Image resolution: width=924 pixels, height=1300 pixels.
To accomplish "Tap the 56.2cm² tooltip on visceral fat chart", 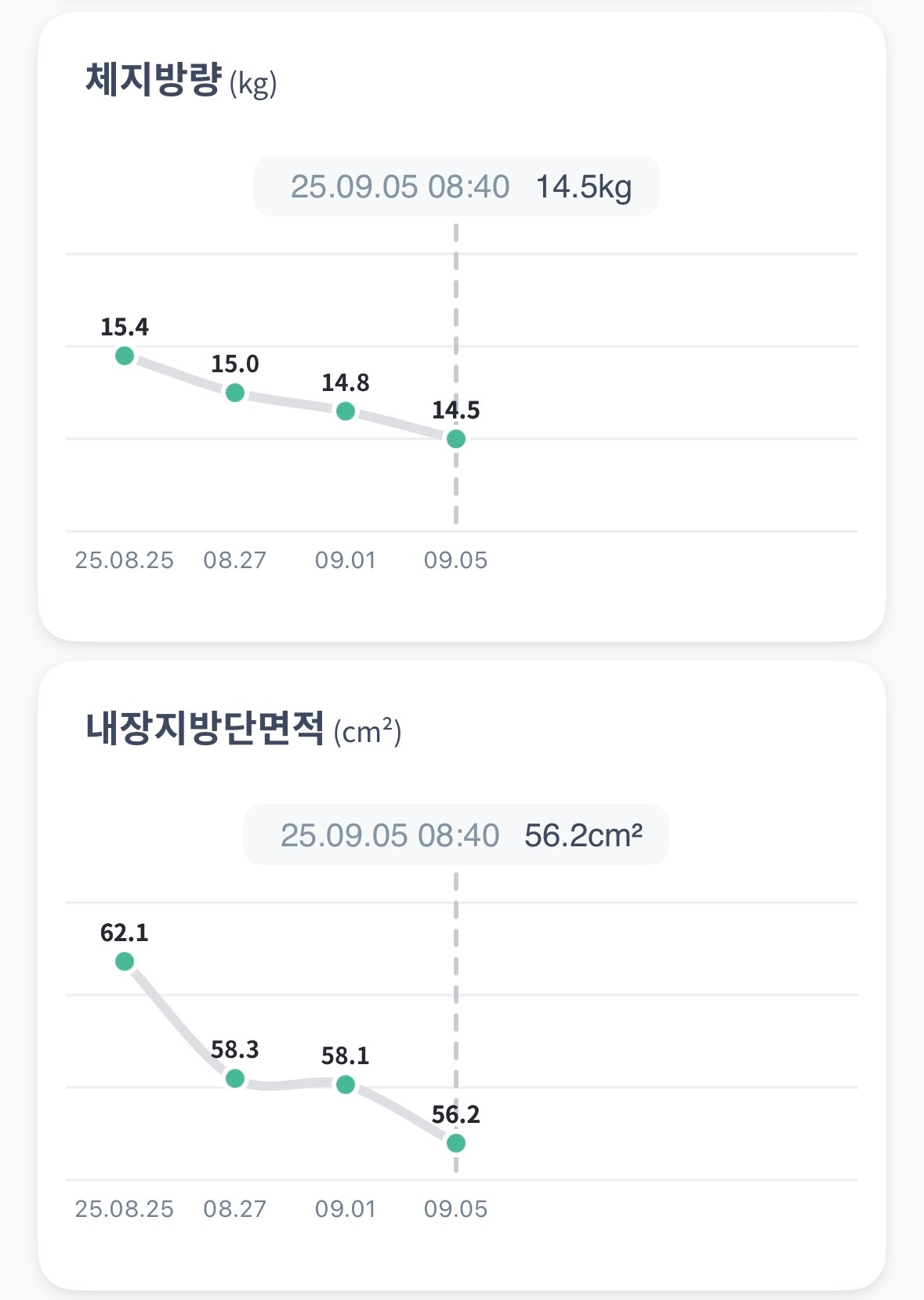I will click(456, 835).
